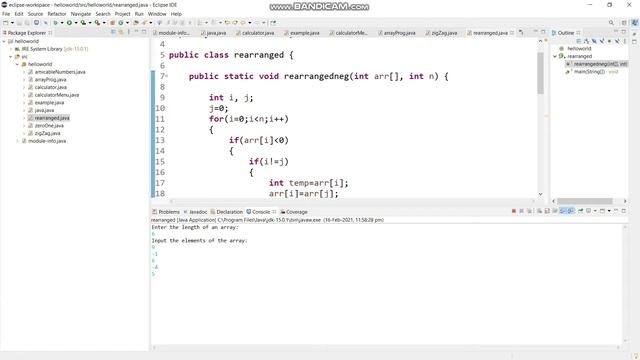The width and height of the screenshot is (640, 360).
Task: Toggle Hide Non-Public Members in Outline
Action: 609,41
